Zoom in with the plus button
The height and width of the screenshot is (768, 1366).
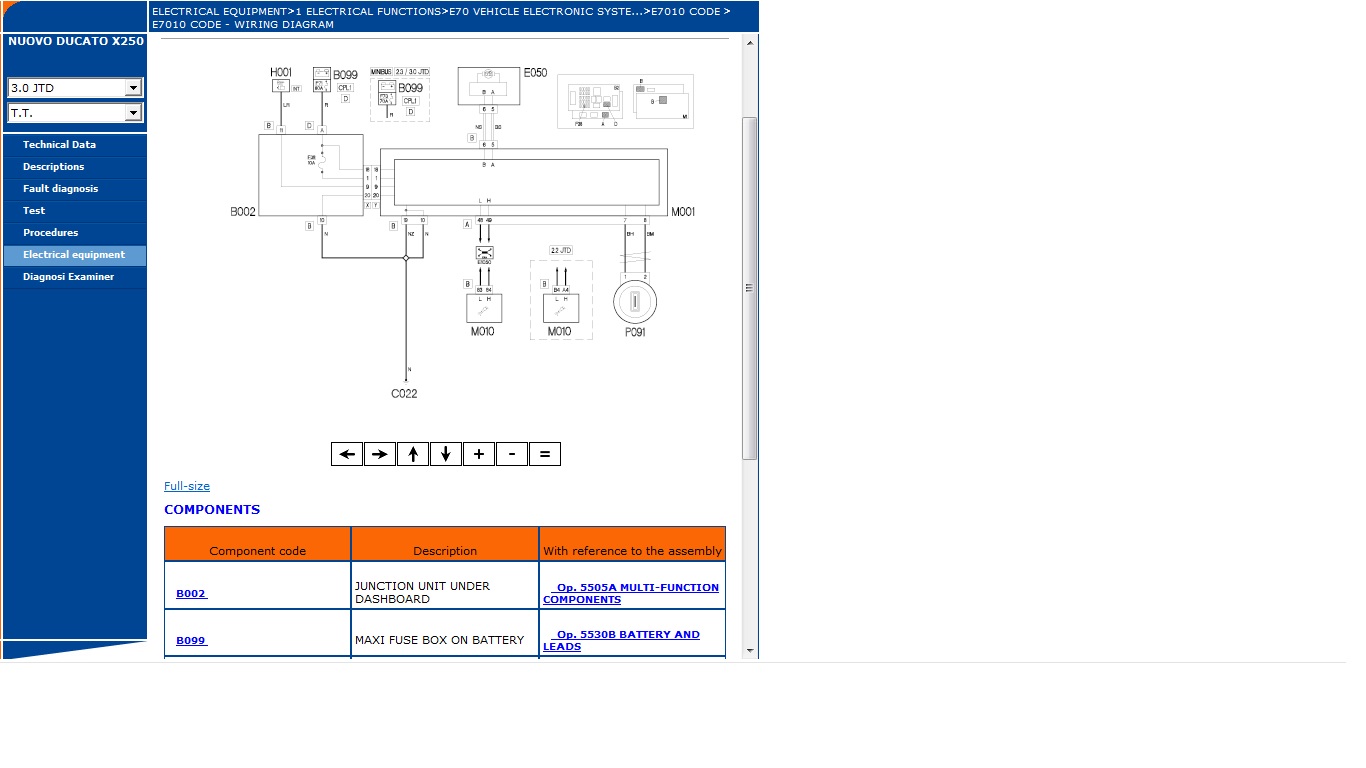pyautogui.click(x=479, y=454)
